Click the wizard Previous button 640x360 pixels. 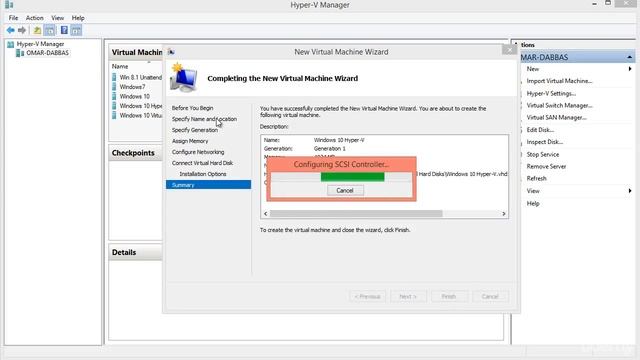(367, 296)
